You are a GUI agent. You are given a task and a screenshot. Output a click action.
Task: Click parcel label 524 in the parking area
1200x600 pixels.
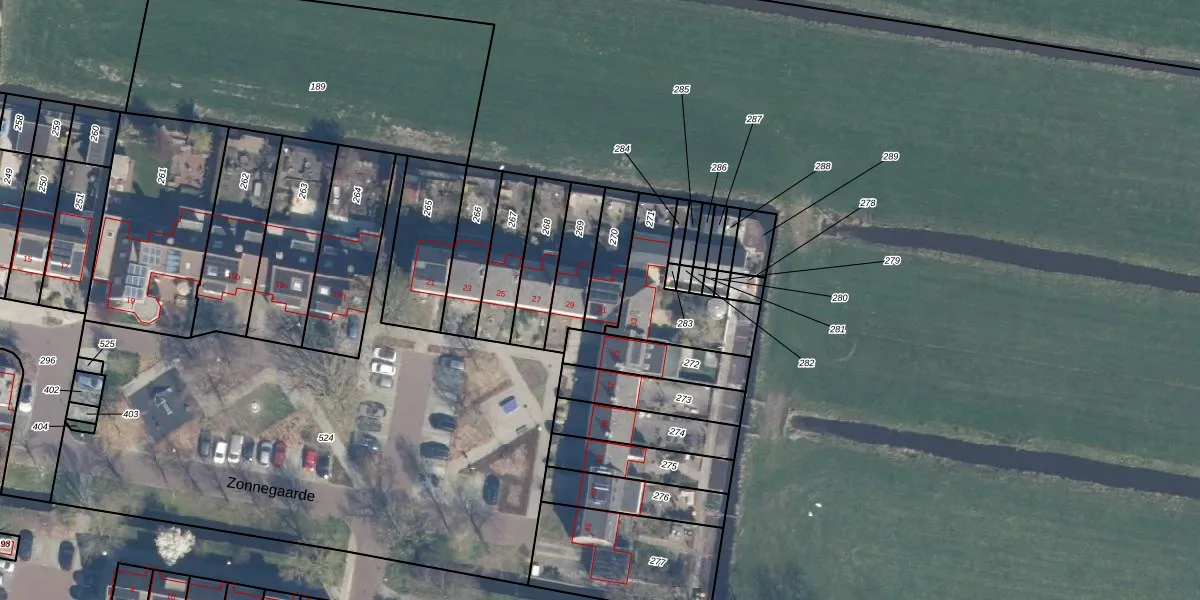click(x=325, y=438)
